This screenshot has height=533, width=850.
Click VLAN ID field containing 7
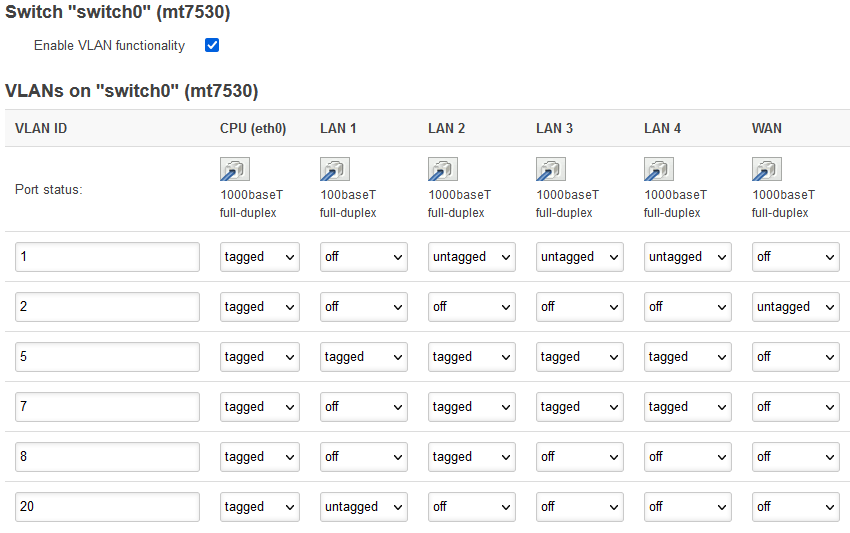pos(107,407)
